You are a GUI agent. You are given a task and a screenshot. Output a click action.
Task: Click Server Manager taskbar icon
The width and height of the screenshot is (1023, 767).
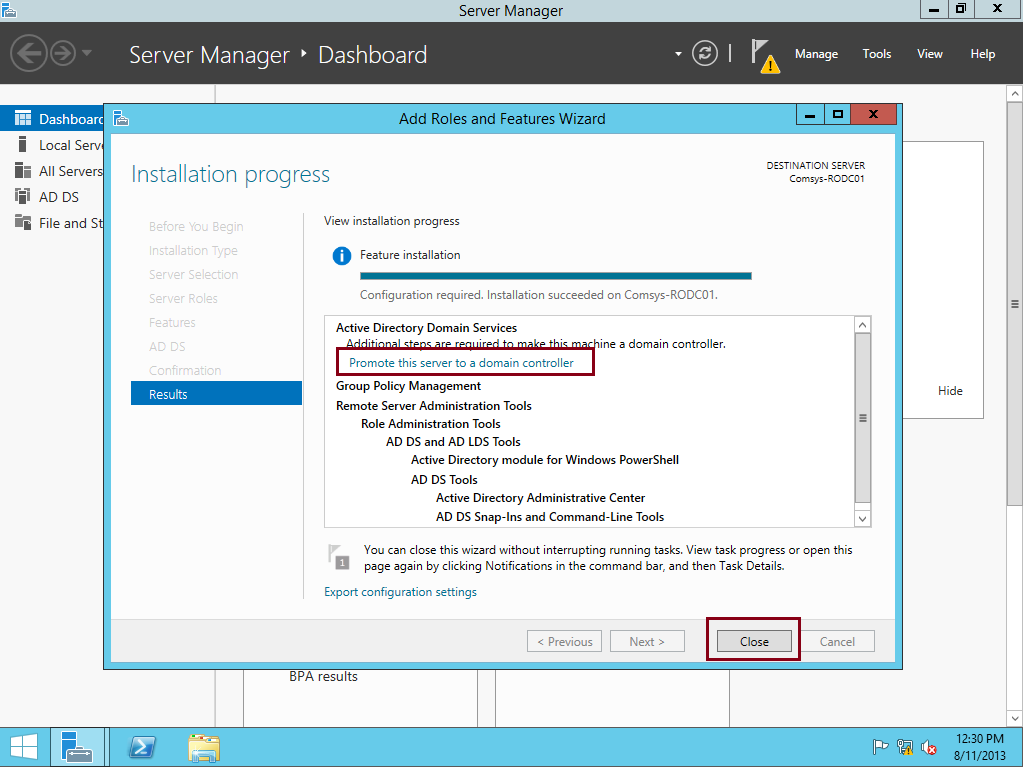77,747
